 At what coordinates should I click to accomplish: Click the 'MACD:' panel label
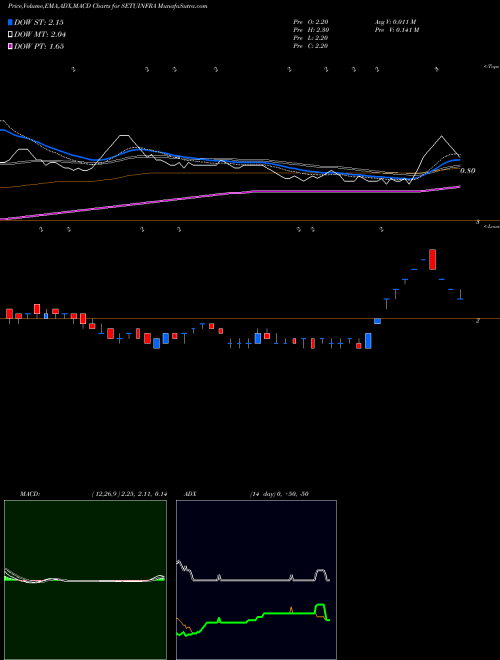pos(30,494)
